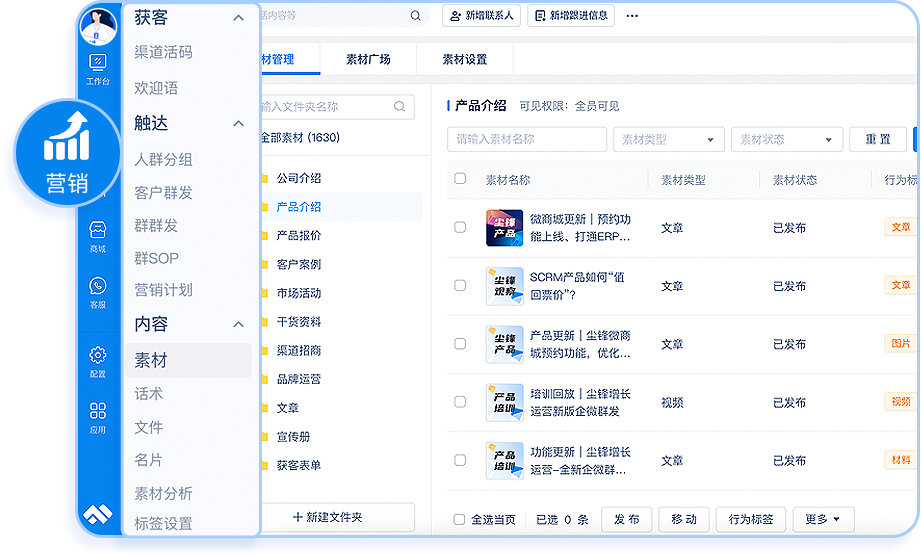
Task: Open 营销计划 menu item
Action: [x=163, y=290]
